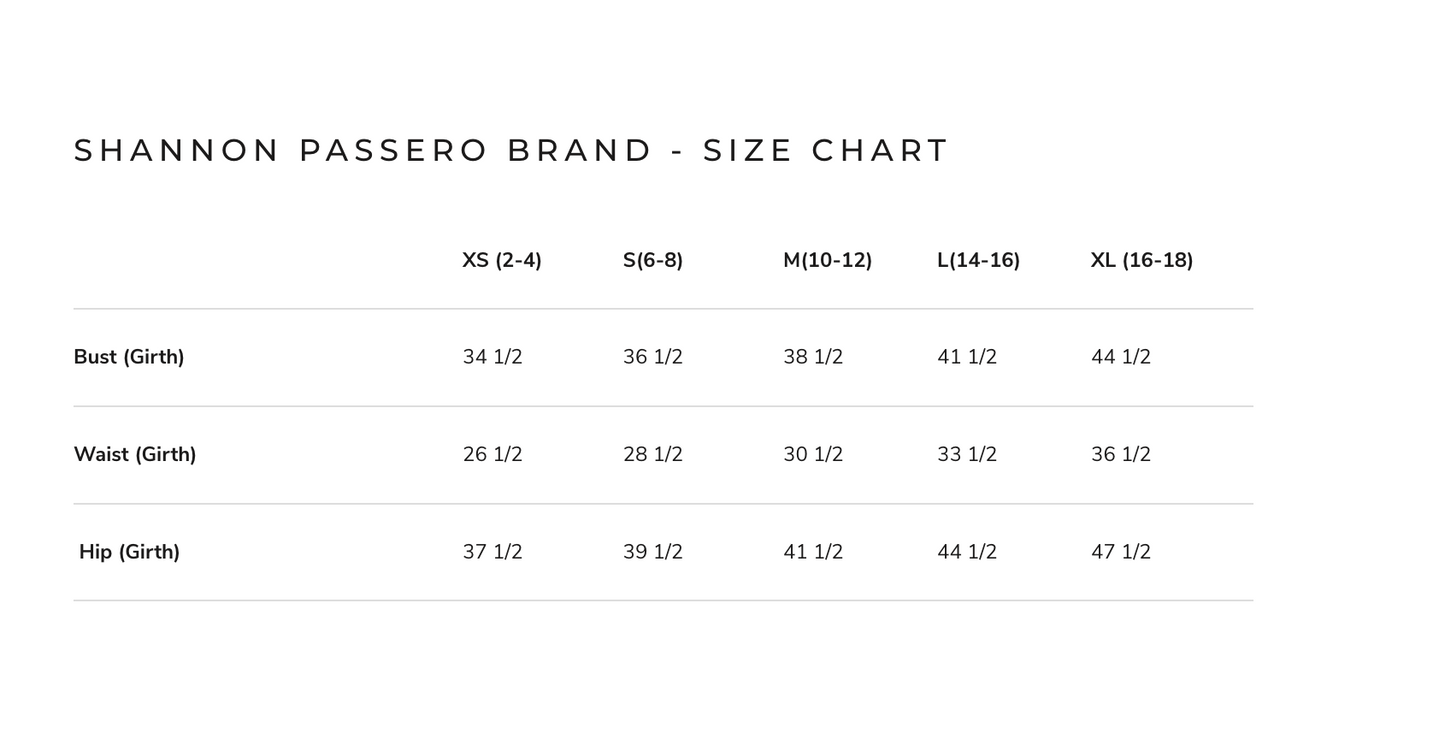
Task: Click the S waist value 28 1/2
Action: tap(653, 454)
